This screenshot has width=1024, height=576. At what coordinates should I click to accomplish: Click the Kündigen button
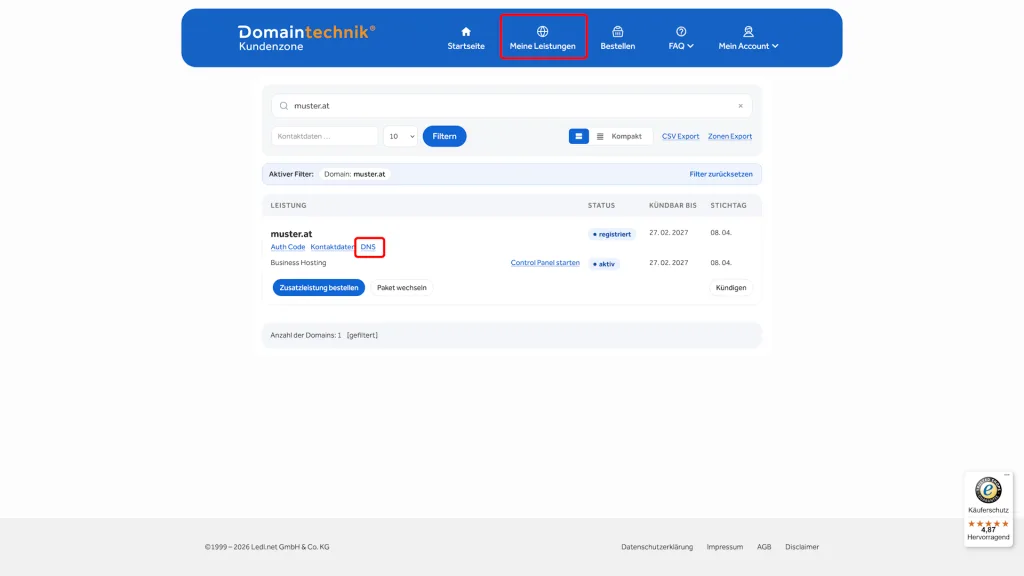730,288
